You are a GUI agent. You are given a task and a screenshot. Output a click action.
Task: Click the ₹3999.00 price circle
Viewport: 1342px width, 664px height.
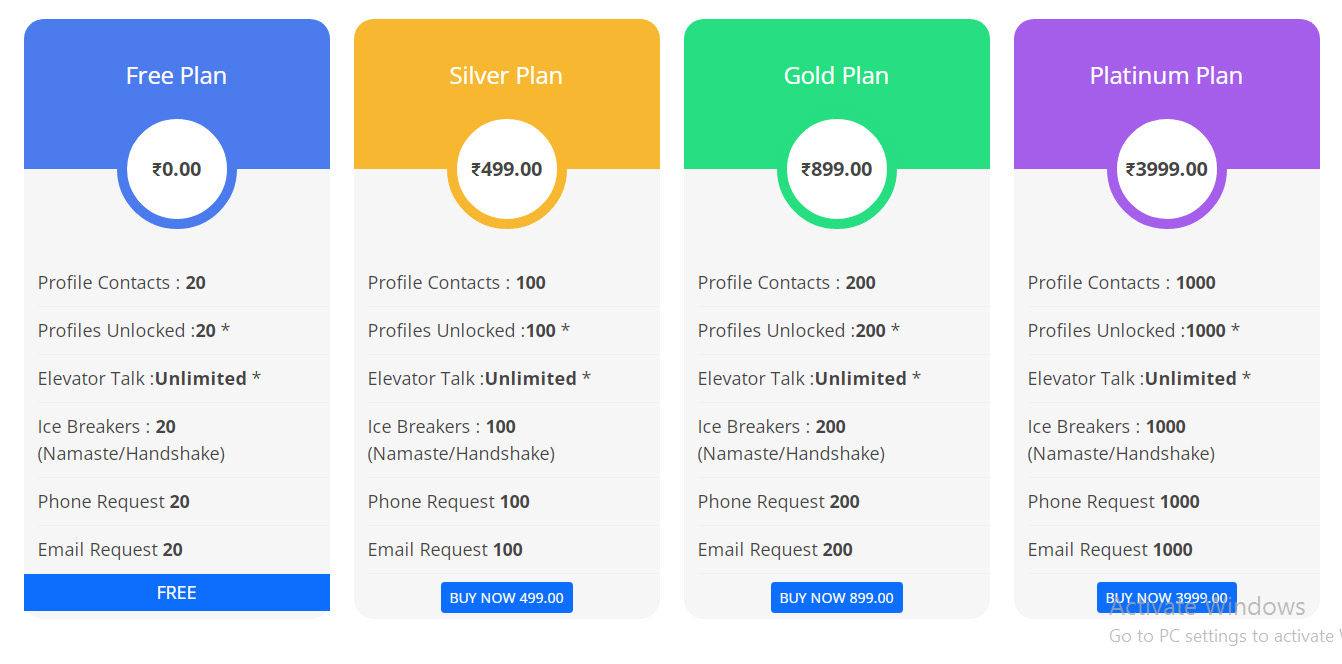pos(1167,169)
